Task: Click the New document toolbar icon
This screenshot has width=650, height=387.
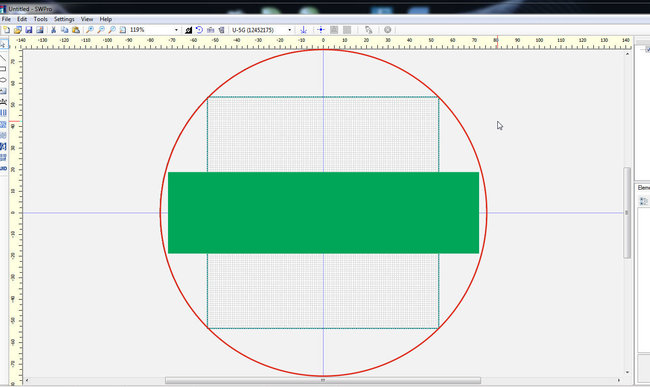Action: point(6,30)
